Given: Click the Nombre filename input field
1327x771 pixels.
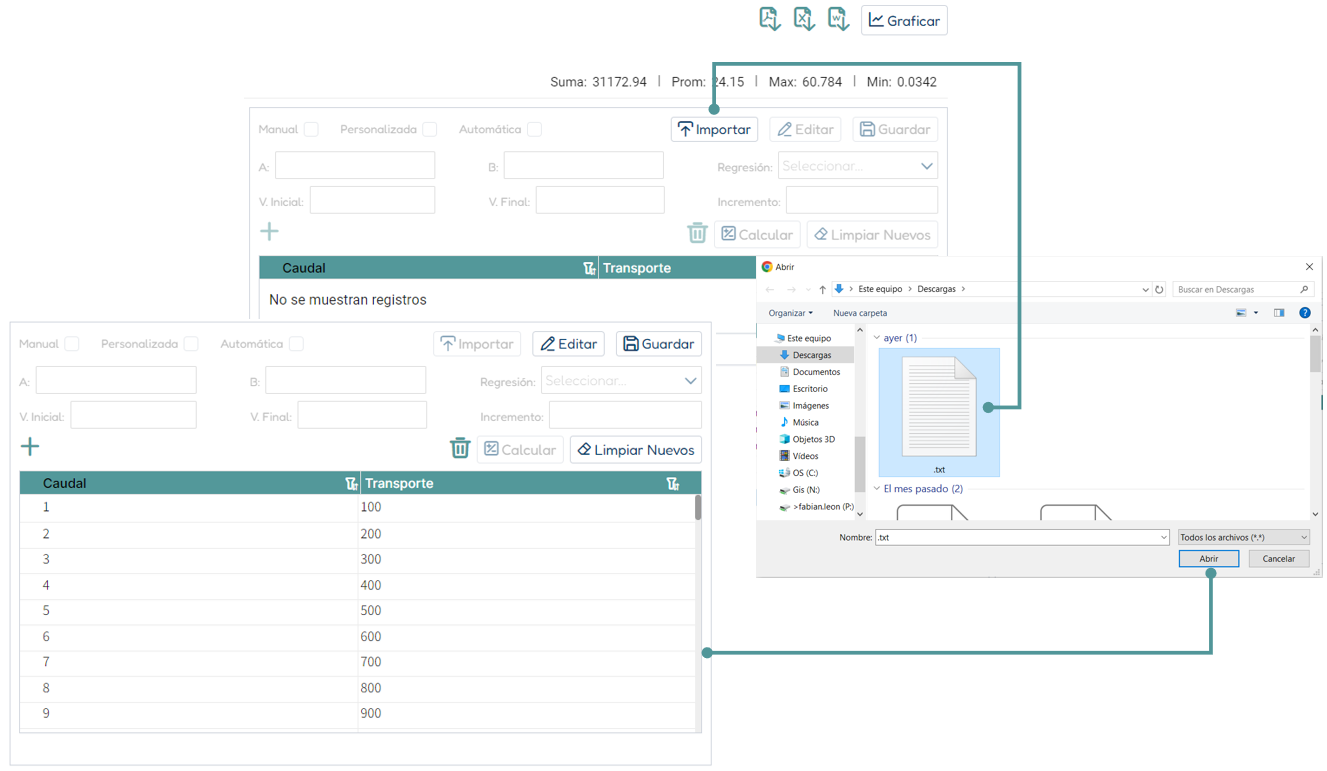Looking at the screenshot, I should click(1021, 537).
